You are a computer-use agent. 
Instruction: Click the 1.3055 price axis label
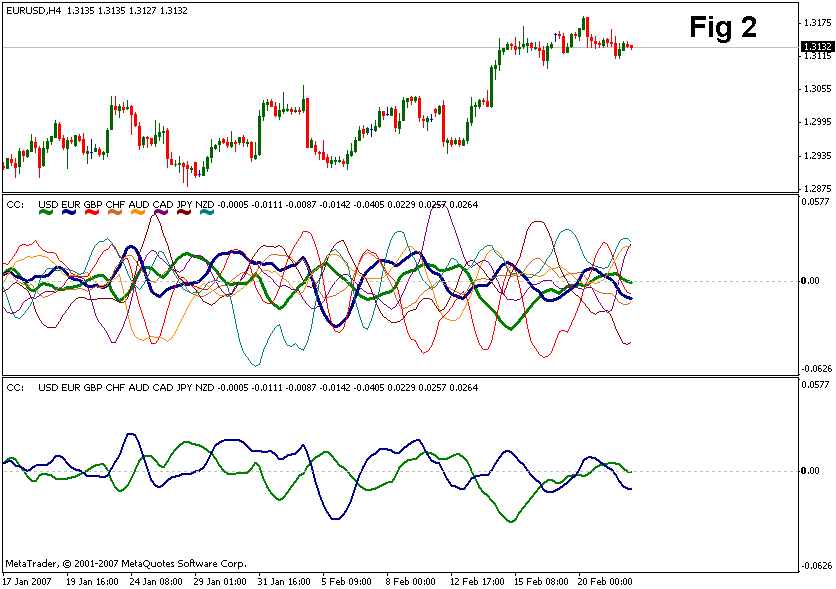pyautogui.click(x=817, y=89)
